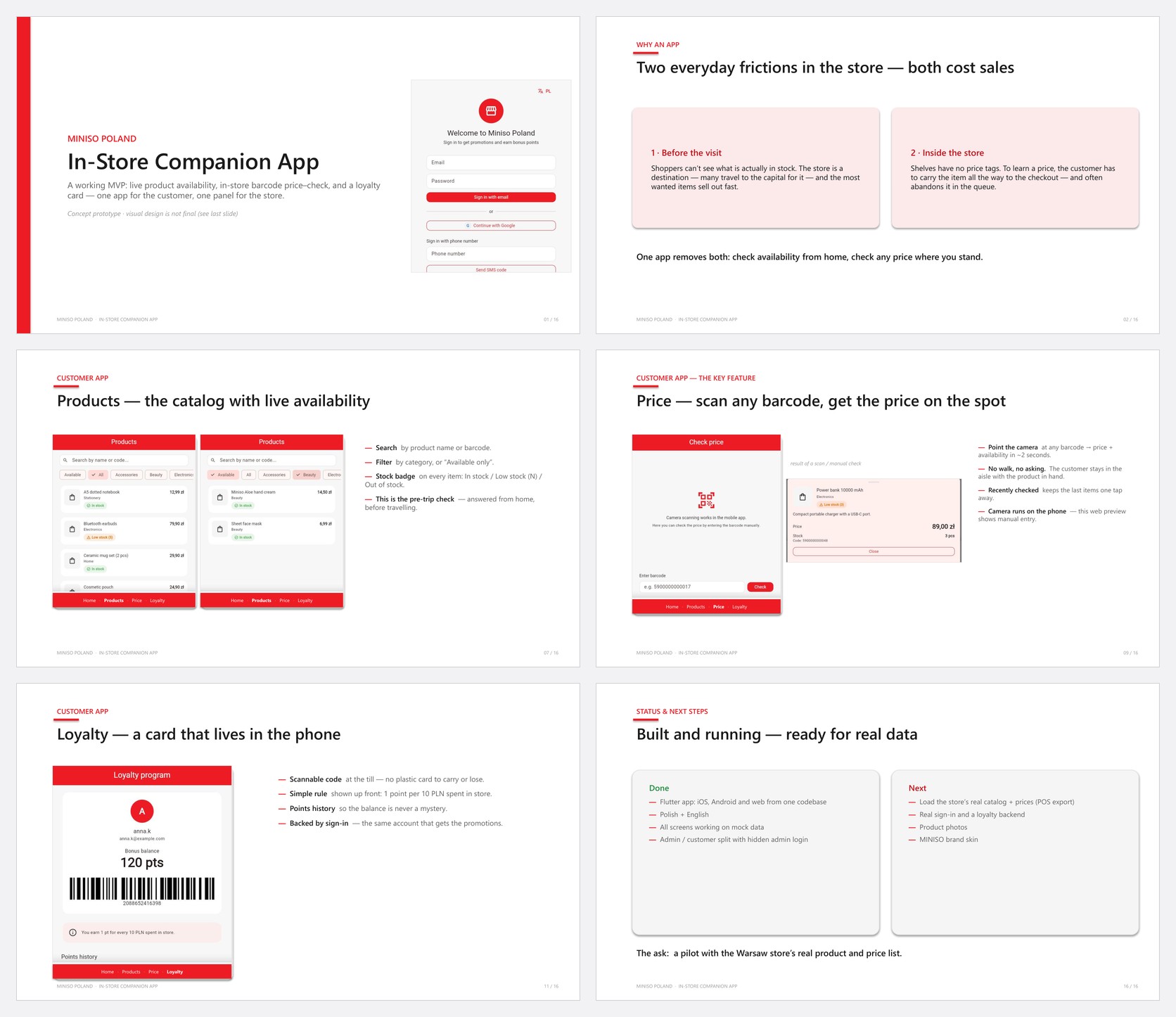Click the bag icon beside A5 dotted notebook

(72, 497)
